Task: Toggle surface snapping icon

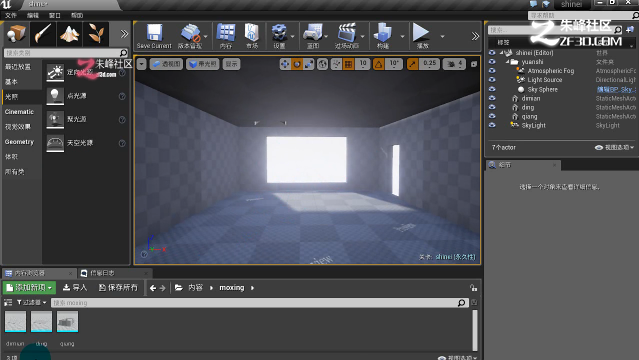Action: 337,64
